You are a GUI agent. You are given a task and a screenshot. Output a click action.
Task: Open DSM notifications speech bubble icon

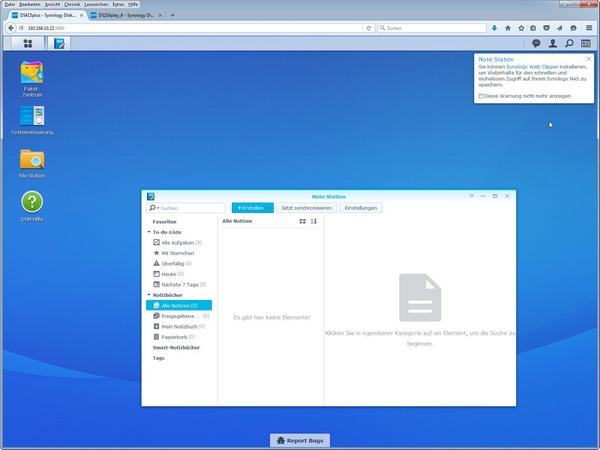tap(536, 43)
